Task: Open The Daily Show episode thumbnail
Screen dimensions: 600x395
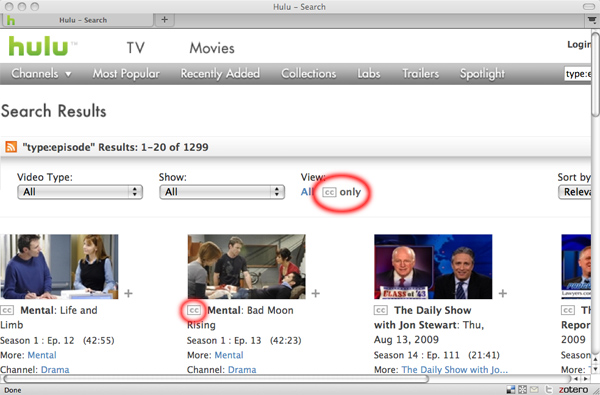Action: pyautogui.click(x=433, y=267)
